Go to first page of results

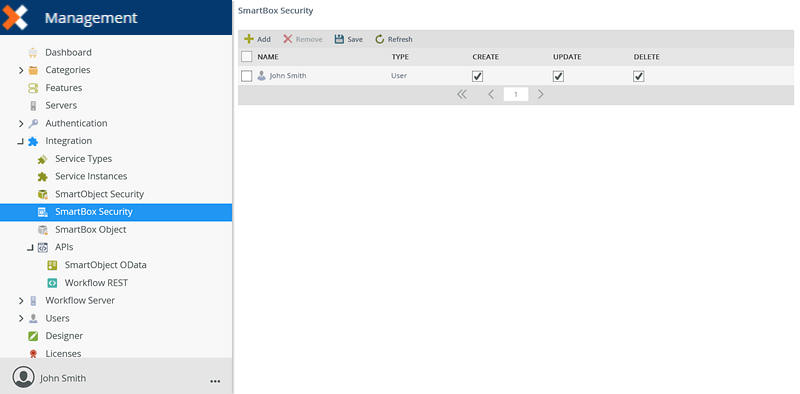tap(462, 94)
